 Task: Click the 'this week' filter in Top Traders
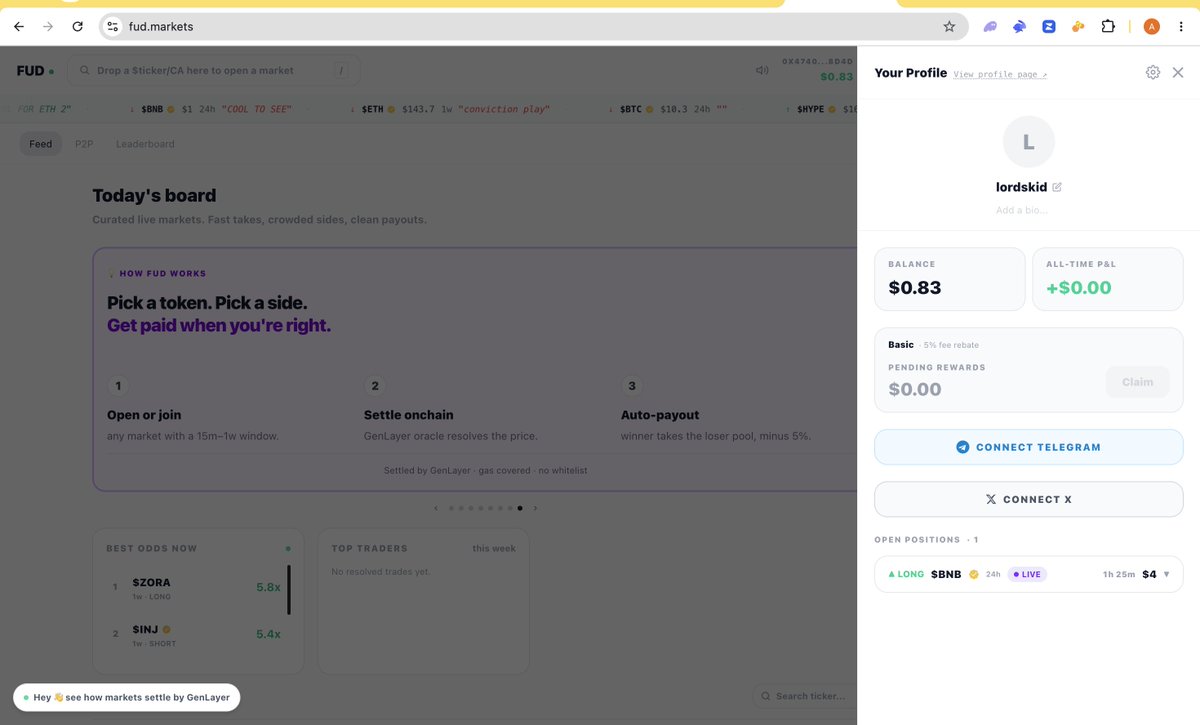[494, 548]
